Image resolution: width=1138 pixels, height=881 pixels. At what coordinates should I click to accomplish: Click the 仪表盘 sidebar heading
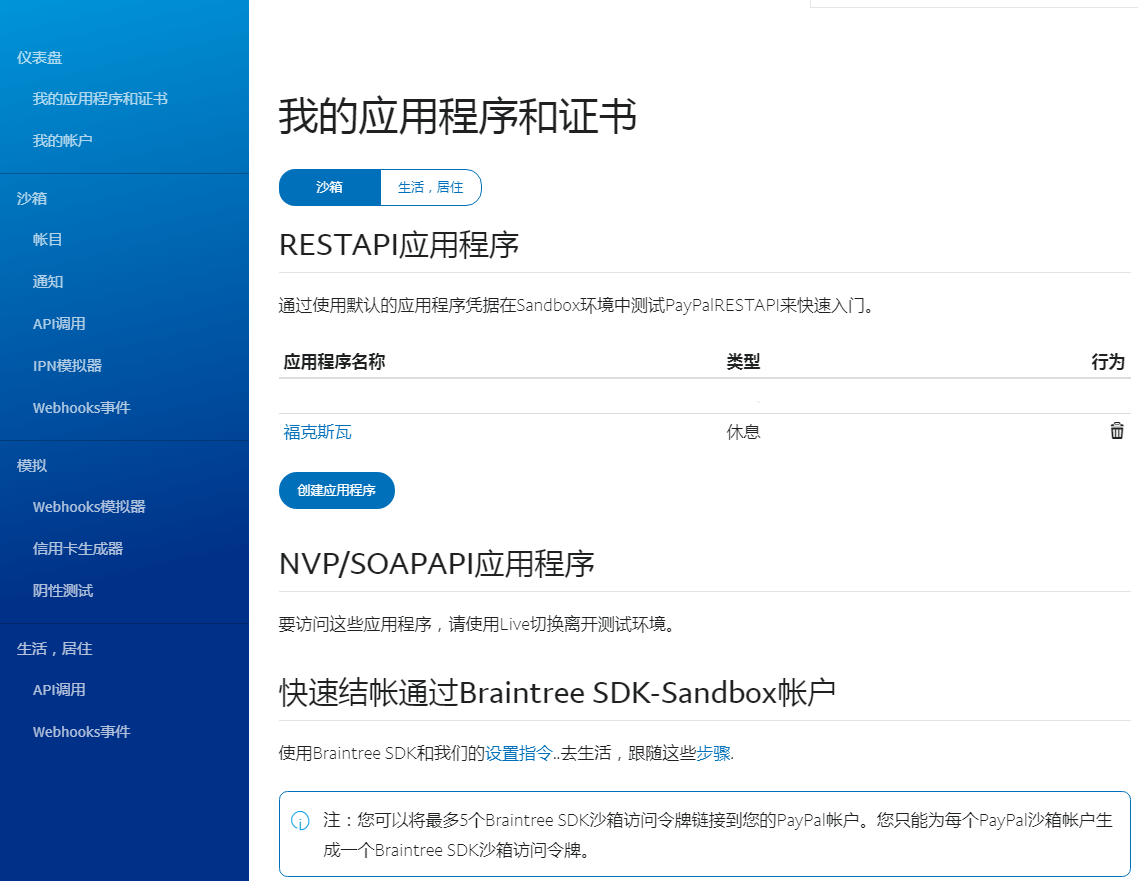pyautogui.click(x=39, y=58)
